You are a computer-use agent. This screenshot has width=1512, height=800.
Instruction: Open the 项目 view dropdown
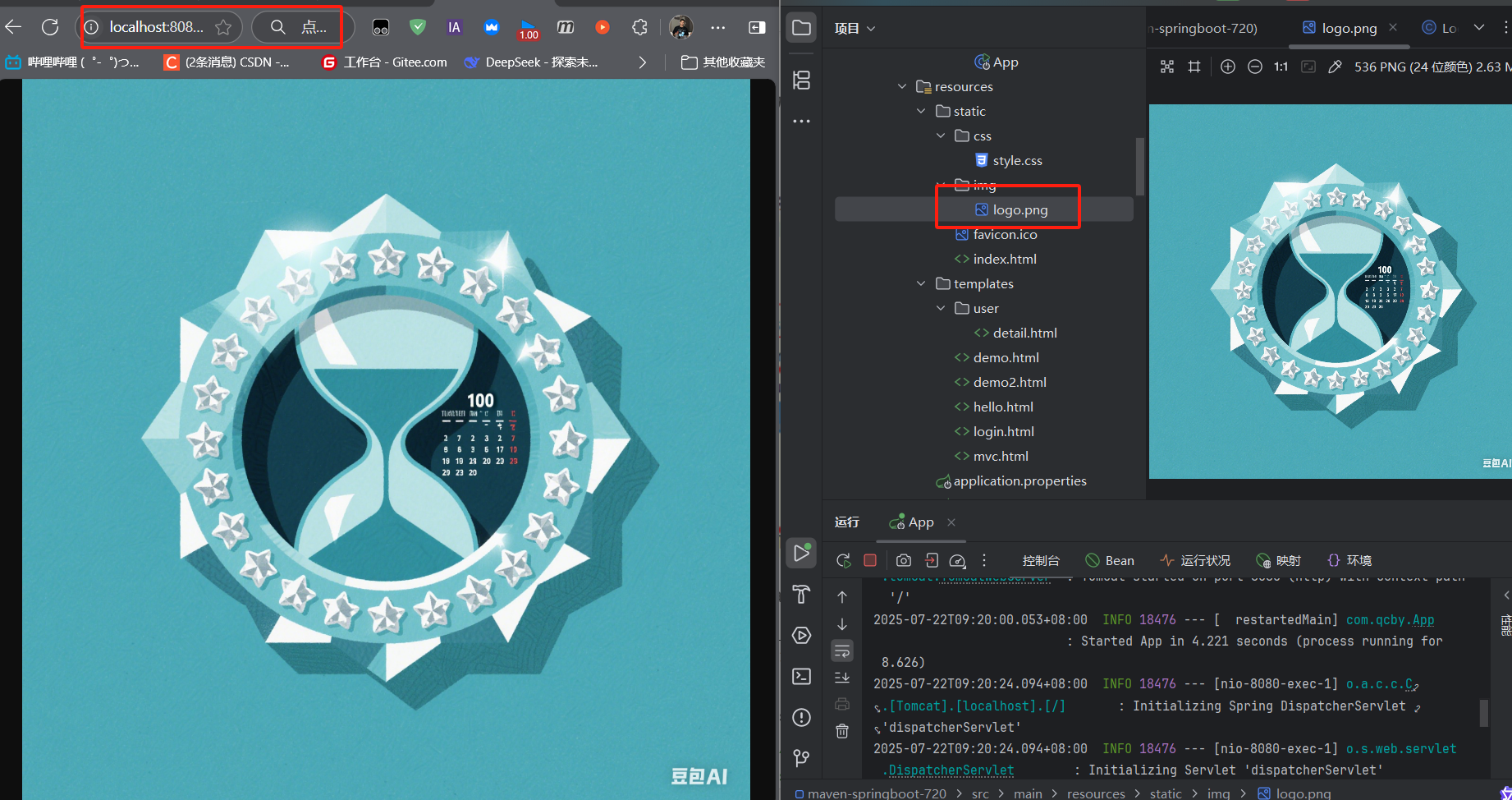[855, 29]
